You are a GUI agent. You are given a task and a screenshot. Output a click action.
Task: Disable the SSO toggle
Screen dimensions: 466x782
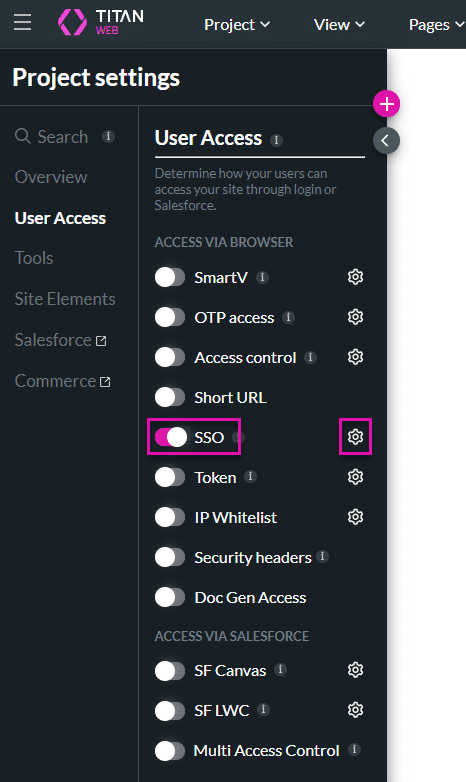coord(170,437)
